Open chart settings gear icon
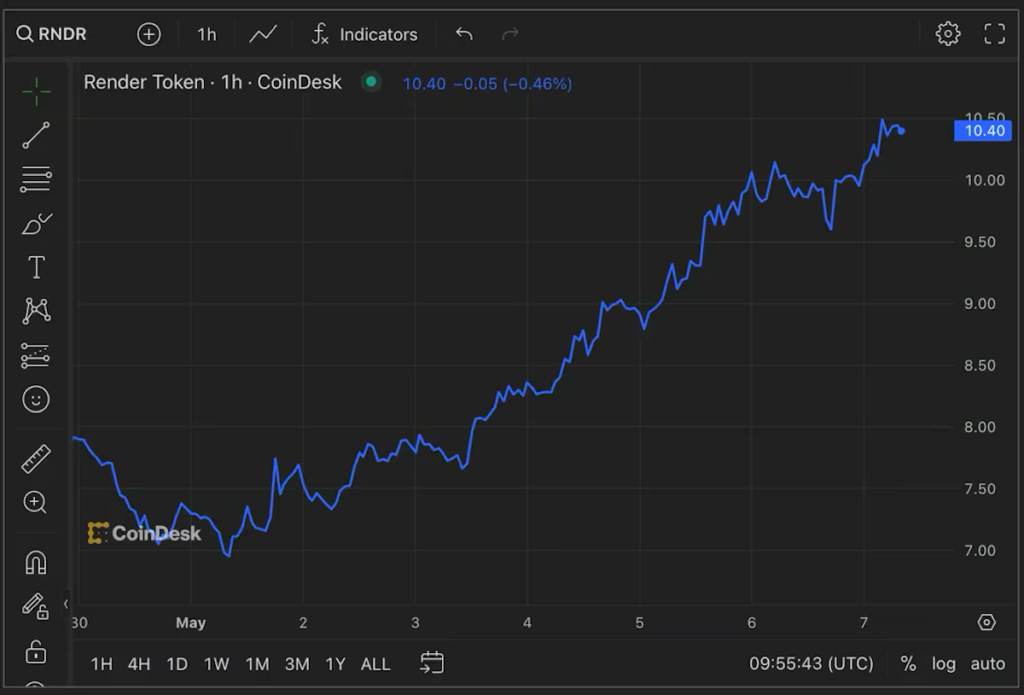This screenshot has width=1024, height=695. [x=948, y=33]
